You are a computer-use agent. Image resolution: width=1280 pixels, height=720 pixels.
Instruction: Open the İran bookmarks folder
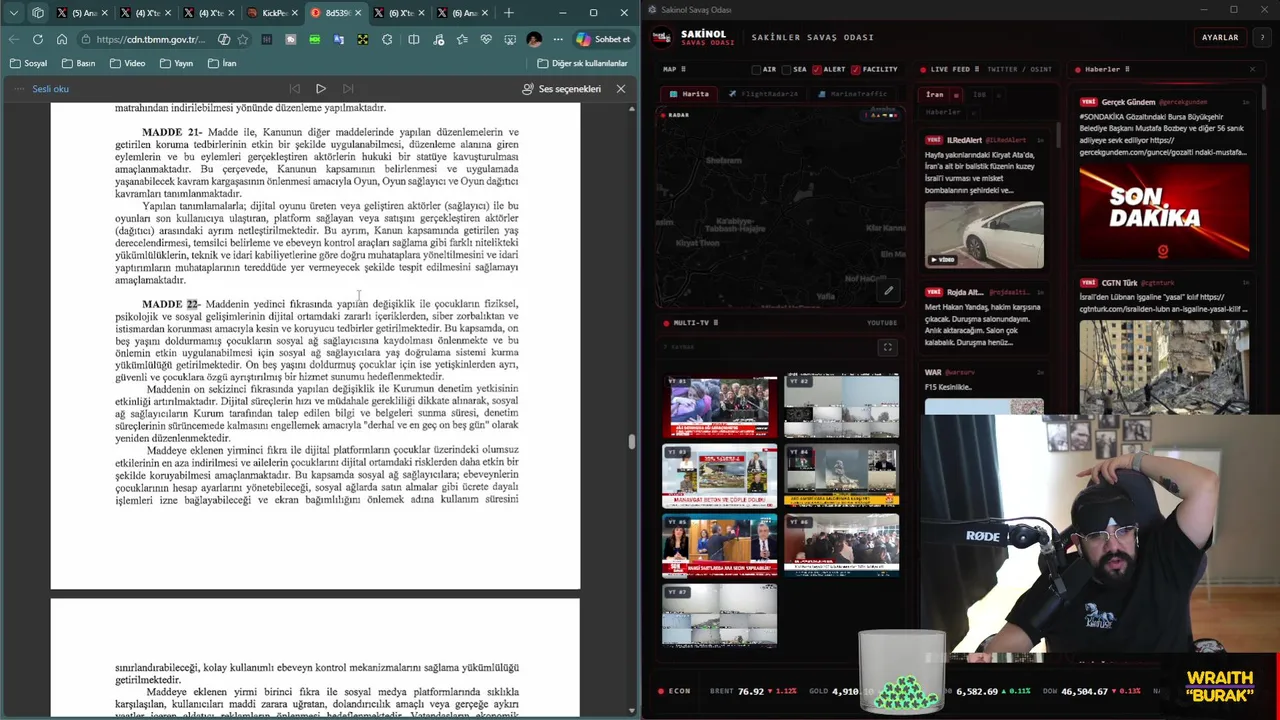pyautogui.click(x=222, y=63)
